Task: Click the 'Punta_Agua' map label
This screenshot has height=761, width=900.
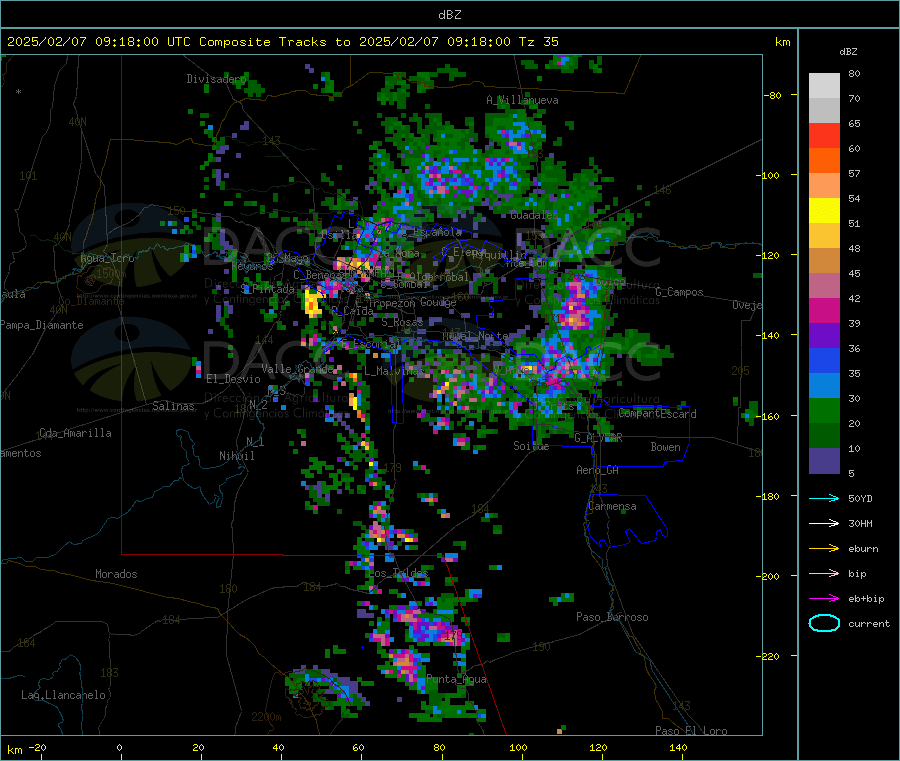Action: 456,680
